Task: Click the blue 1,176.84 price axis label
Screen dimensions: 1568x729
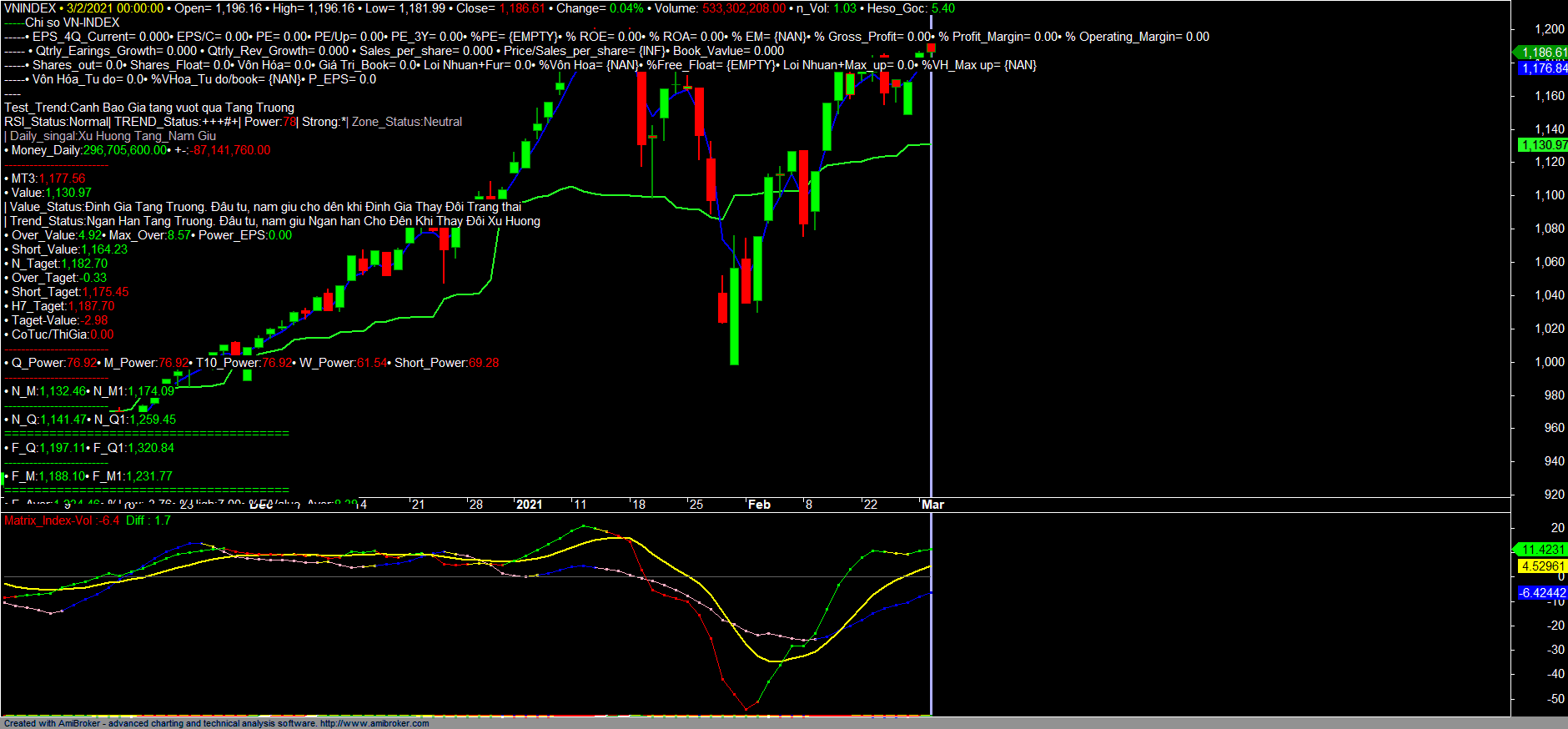Action: (1544, 68)
